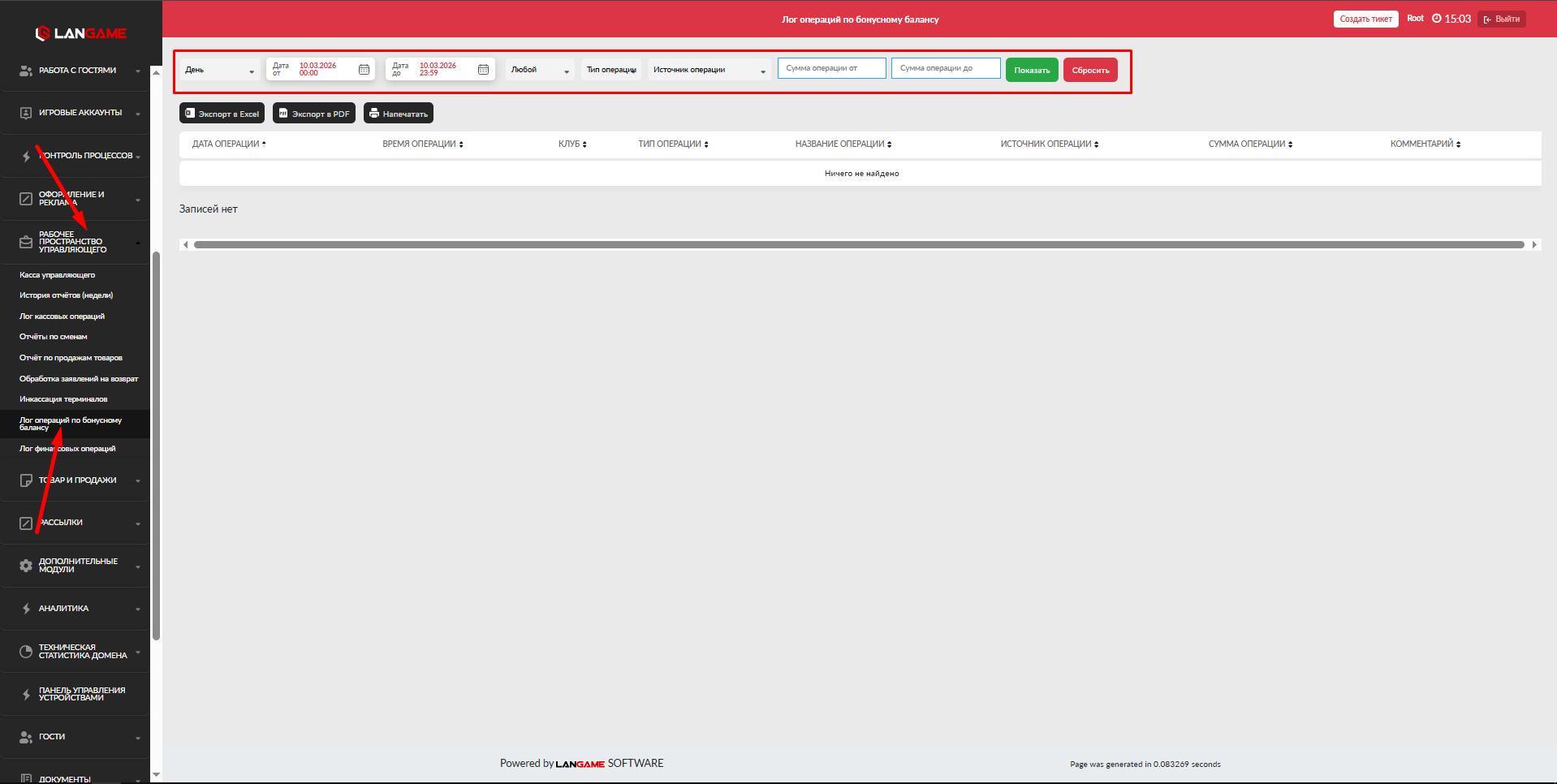Click the pie chart icon for 'Техническая статистика домена'
Screen dimensions: 1557x784
pyautogui.click(x=26, y=652)
